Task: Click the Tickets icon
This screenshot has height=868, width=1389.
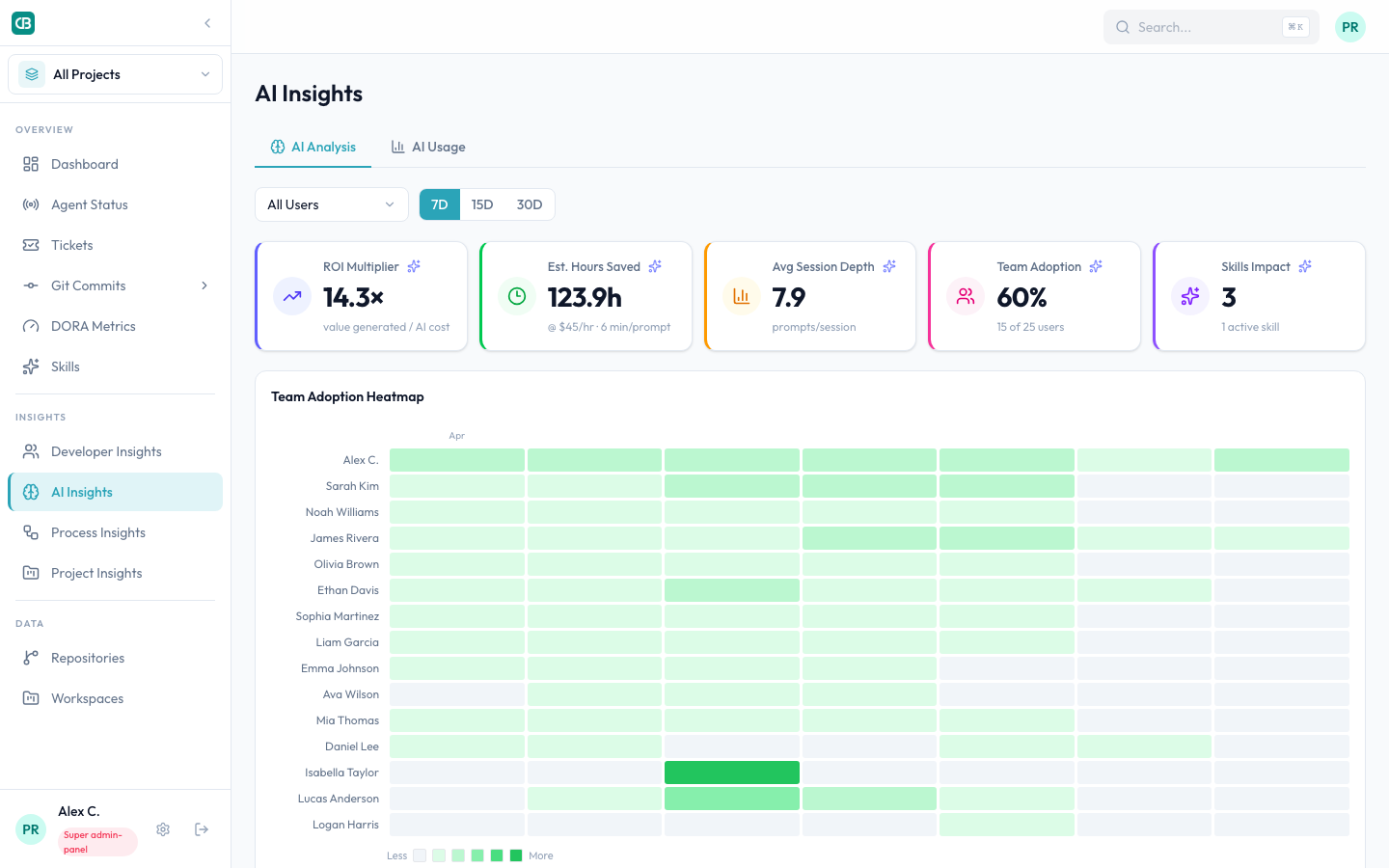Action: click(31, 245)
